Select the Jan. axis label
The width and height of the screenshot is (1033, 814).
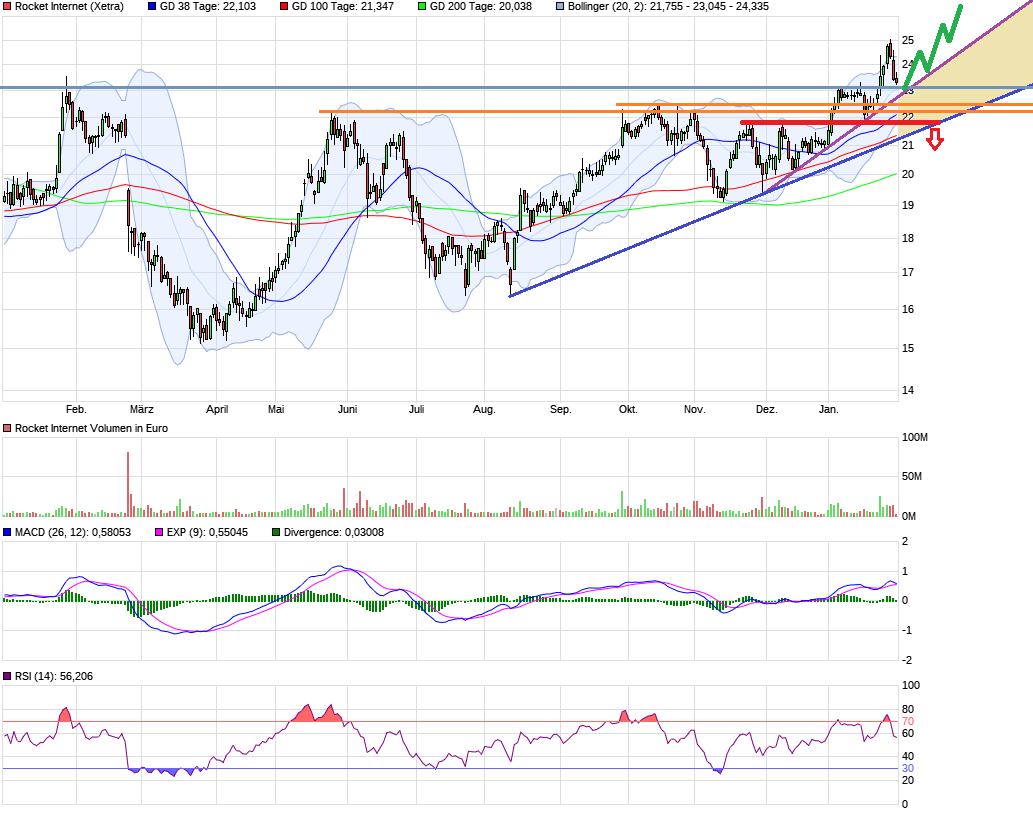coord(828,409)
